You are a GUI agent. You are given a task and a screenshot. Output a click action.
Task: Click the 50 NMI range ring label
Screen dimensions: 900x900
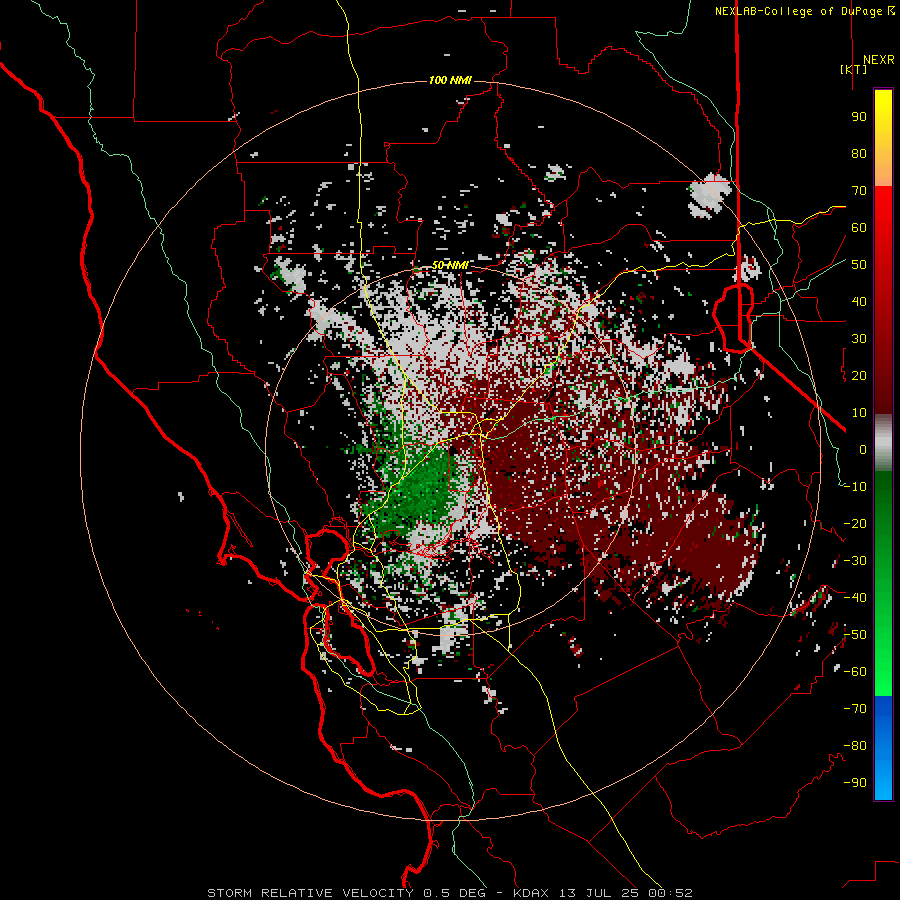(x=450, y=265)
